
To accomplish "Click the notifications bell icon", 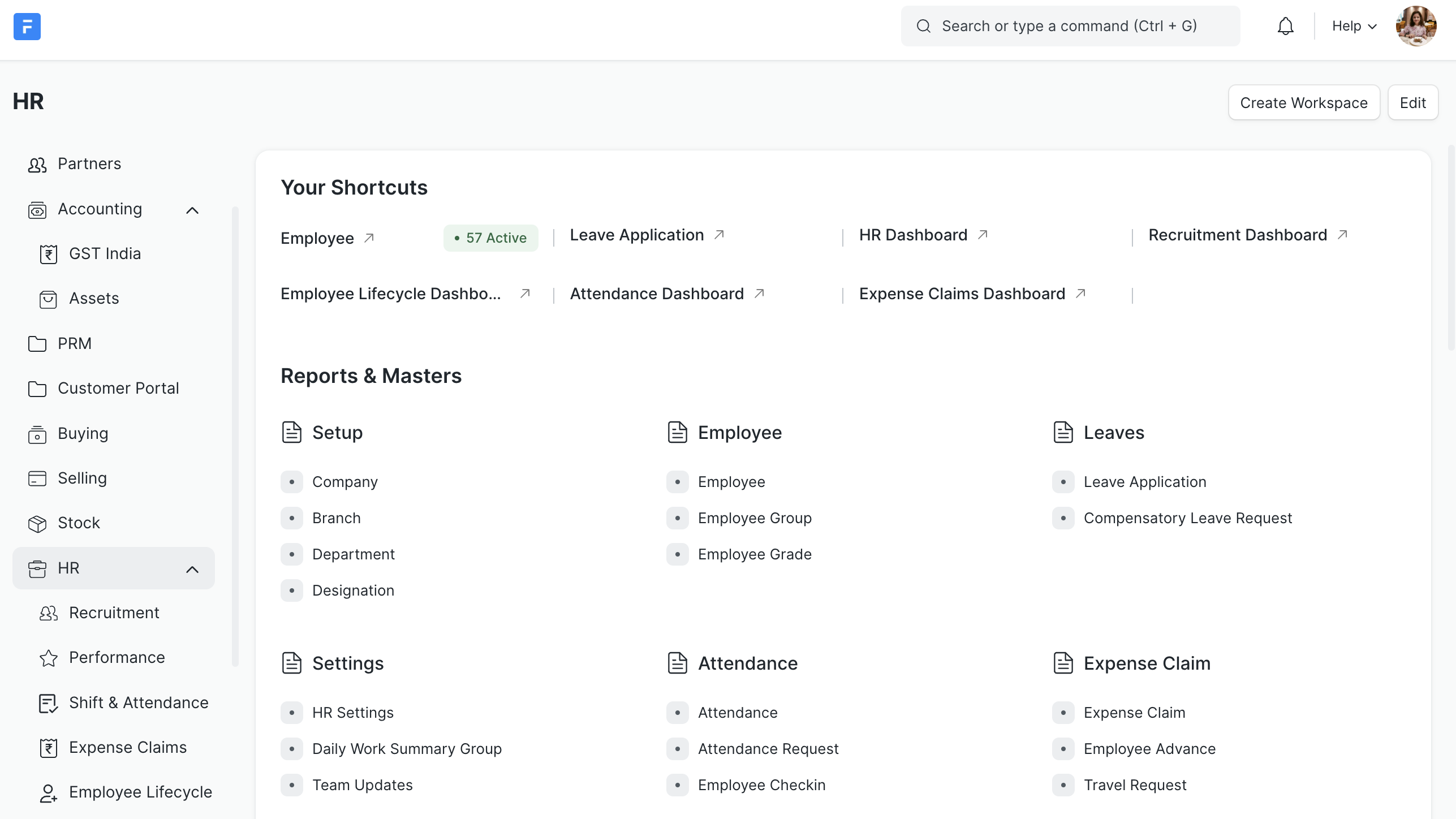I will point(1285,26).
